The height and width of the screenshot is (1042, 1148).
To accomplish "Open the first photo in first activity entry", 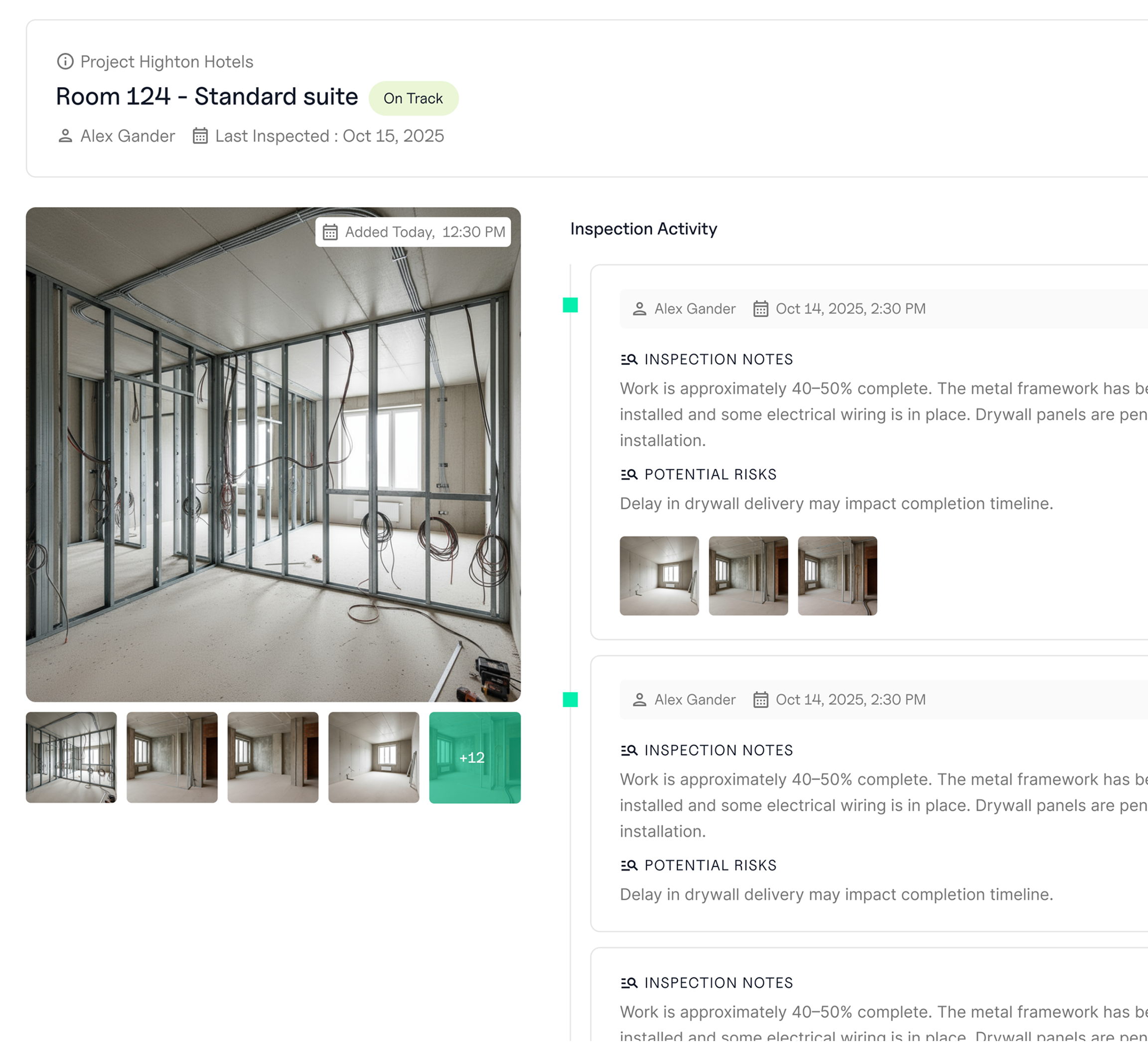I will (659, 576).
